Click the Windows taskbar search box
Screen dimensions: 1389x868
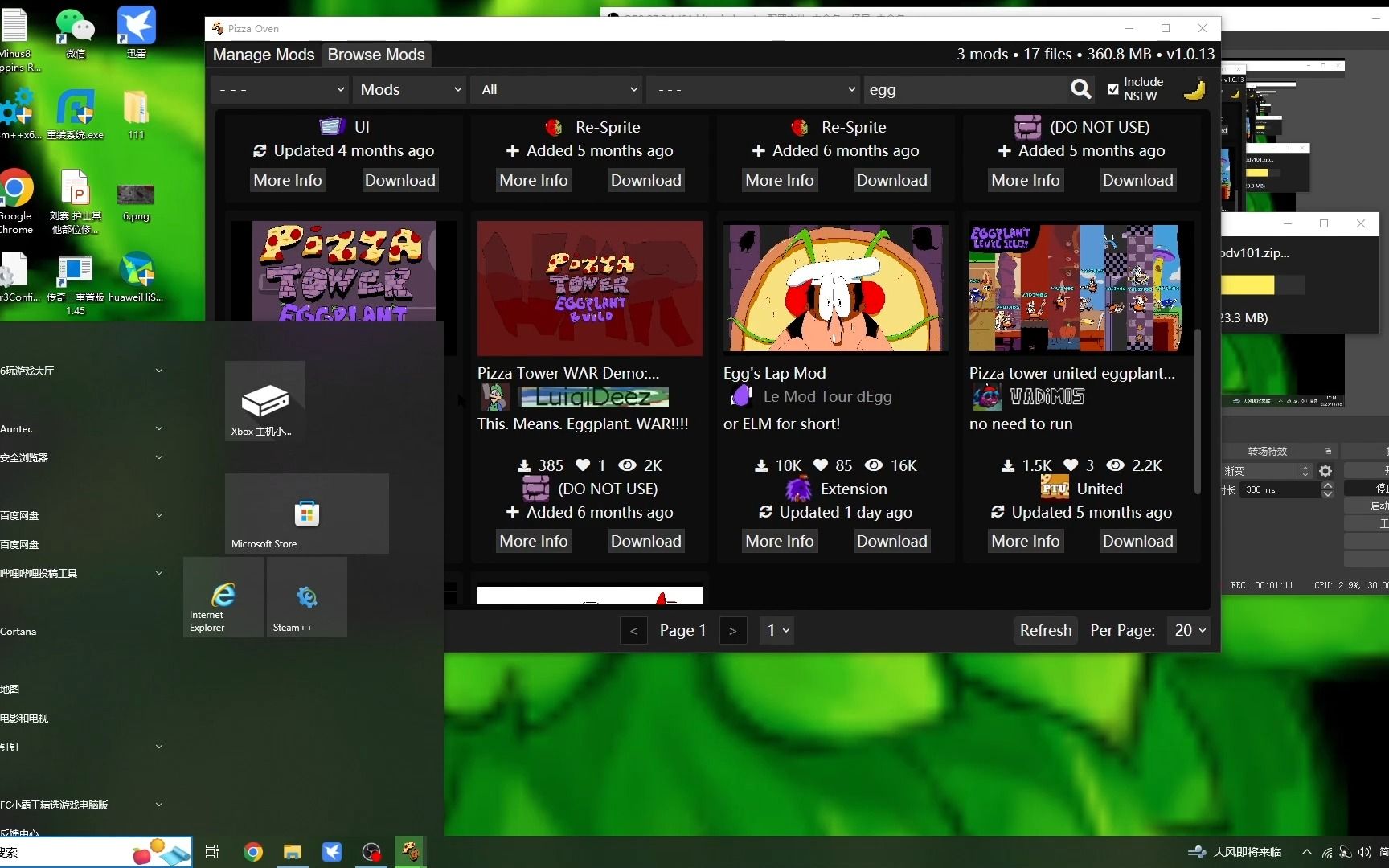[x=96, y=852]
